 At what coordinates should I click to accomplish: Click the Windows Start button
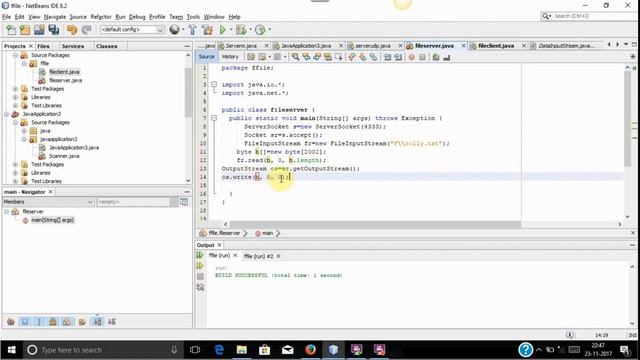[11, 350]
